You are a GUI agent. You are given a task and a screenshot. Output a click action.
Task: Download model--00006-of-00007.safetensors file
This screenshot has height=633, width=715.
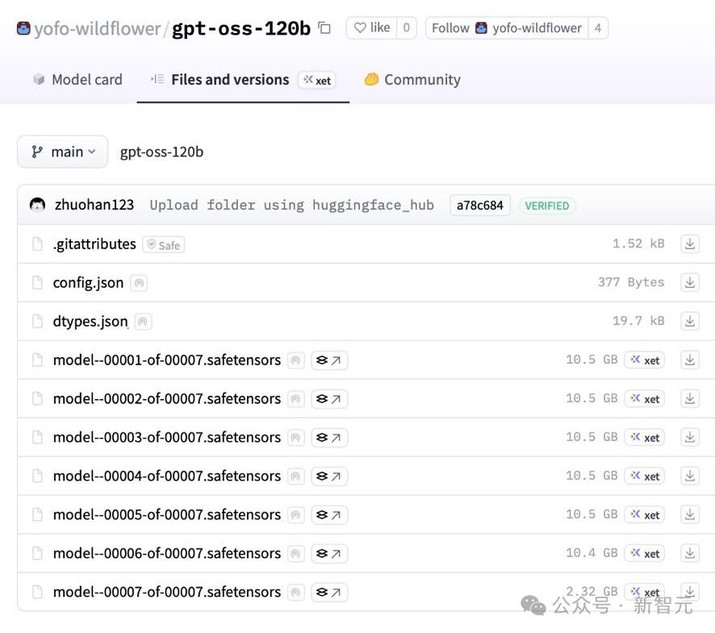[x=690, y=553]
